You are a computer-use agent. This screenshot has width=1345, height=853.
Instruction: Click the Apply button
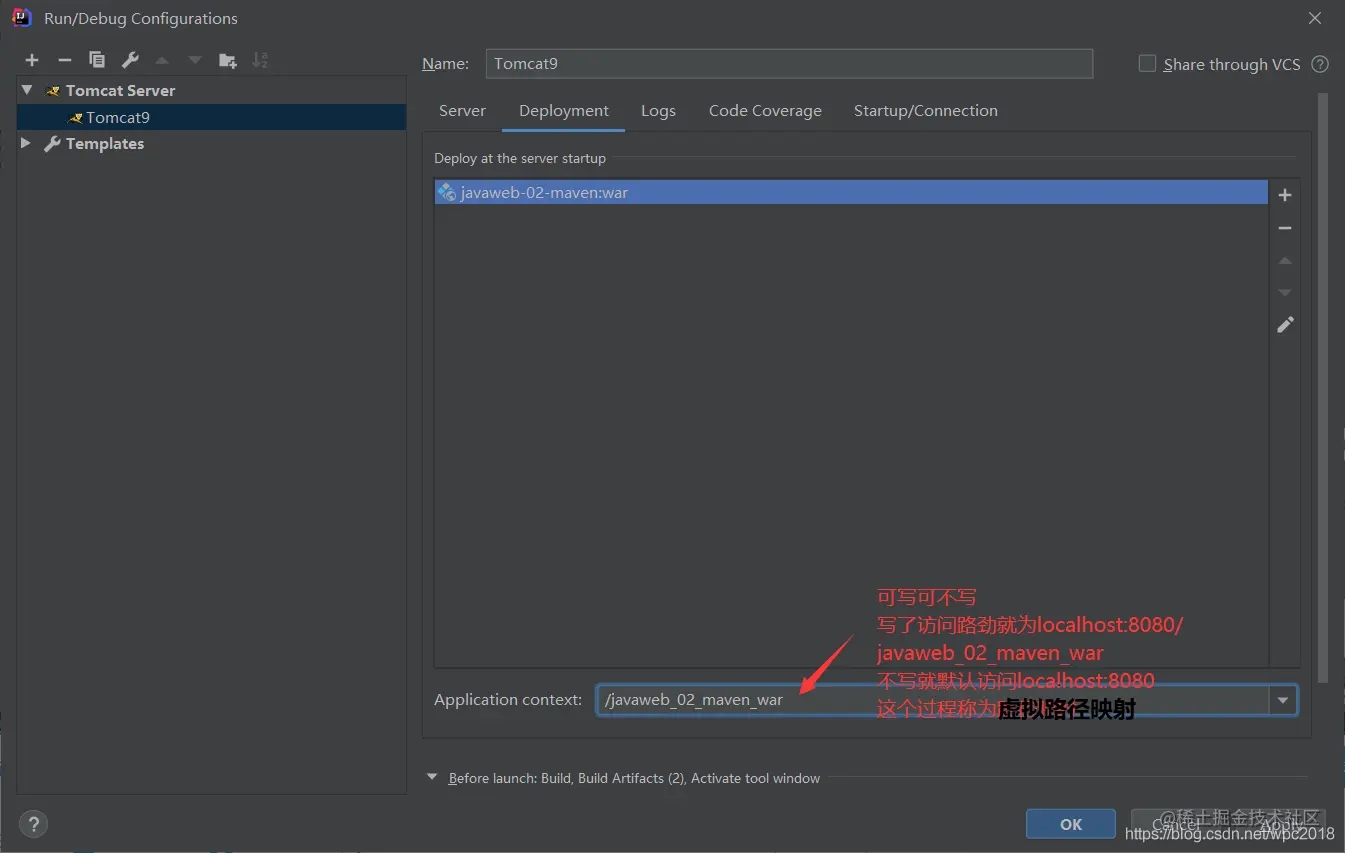[1282, 824]
